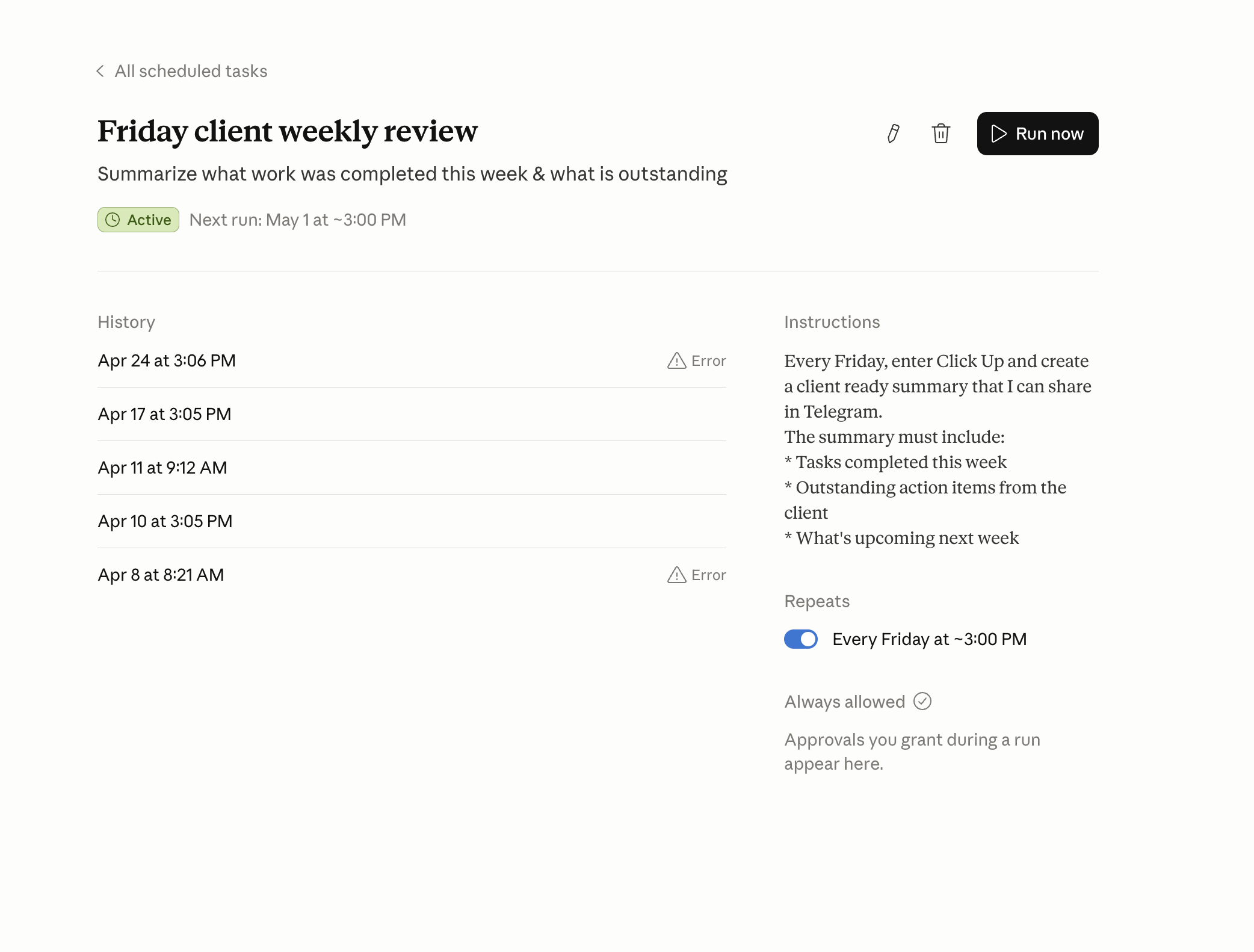Open the Apr 17 at 3:05 PM run
The height and width of the screenshot is (952, 1254).
164,414
